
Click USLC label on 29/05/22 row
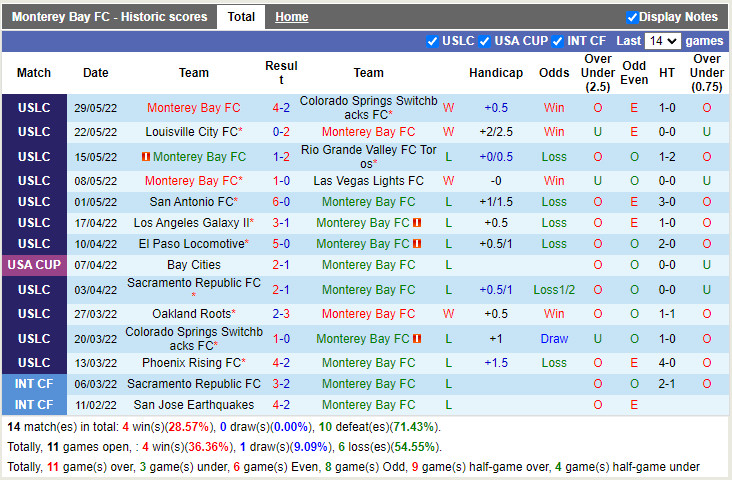click(34, 108)
